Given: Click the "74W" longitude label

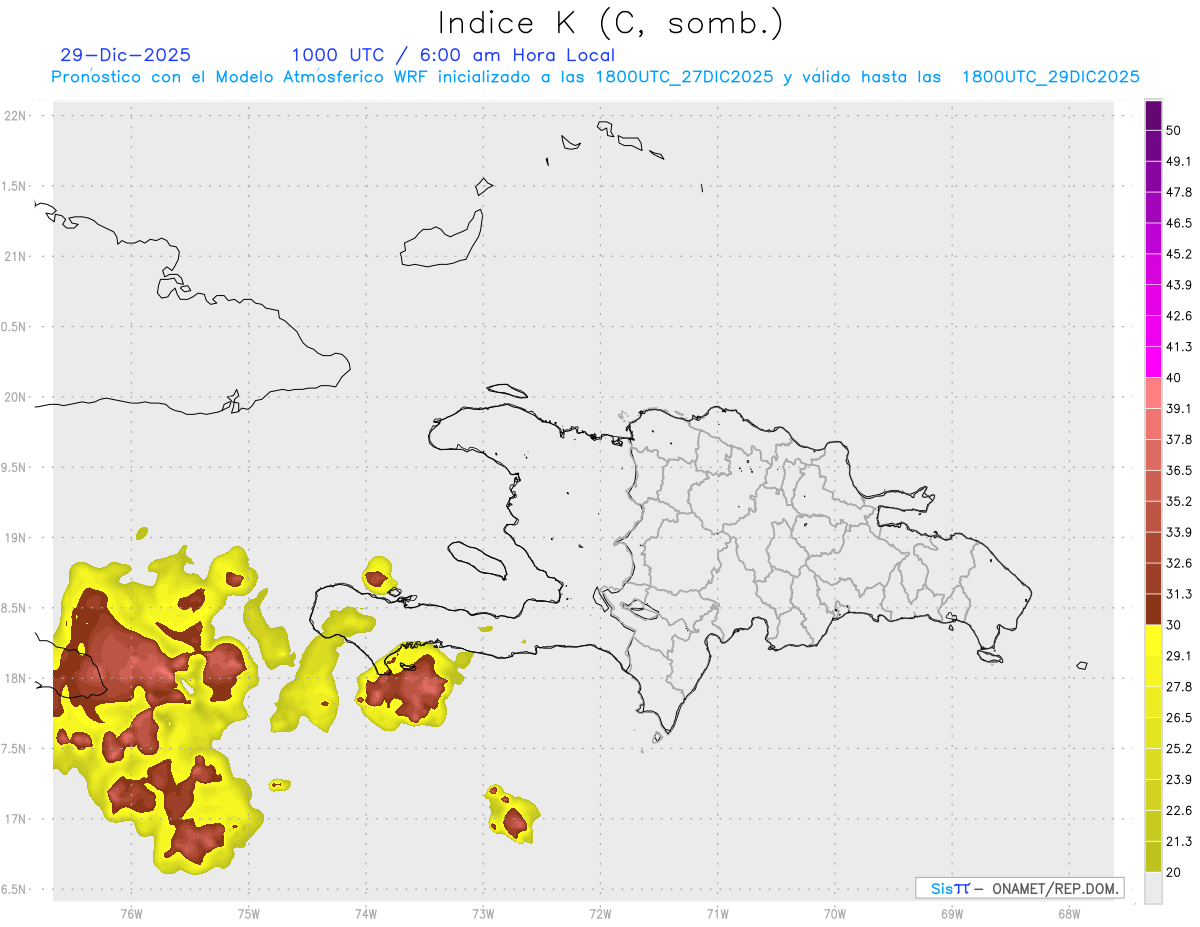Looking at the screenshot, I should click(x=365, y=914).
